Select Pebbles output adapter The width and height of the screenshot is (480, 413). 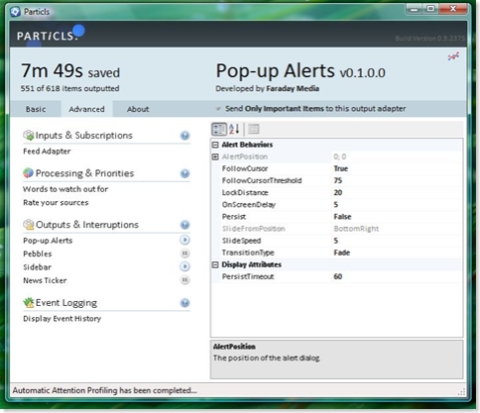(37, 254)
